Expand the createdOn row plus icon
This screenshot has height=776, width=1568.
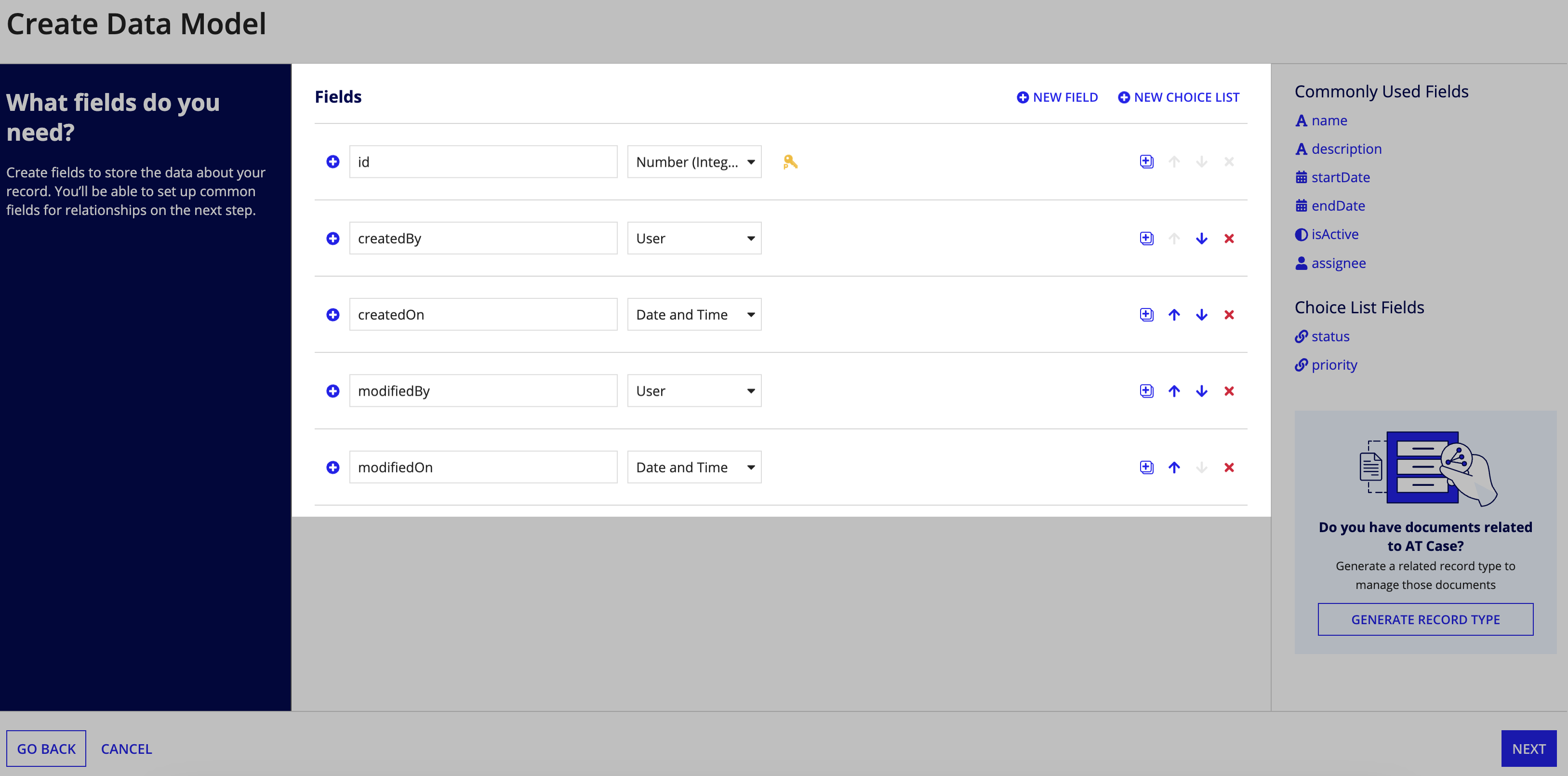332,315
